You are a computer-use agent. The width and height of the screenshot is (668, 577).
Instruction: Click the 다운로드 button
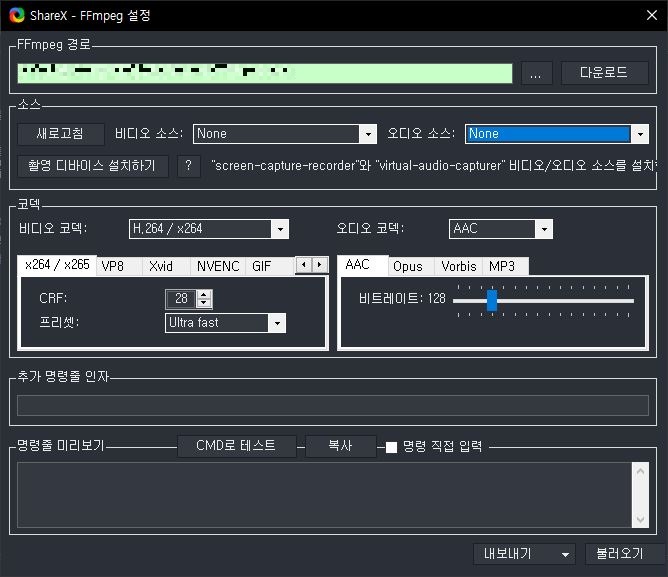(x=605, y=73)
